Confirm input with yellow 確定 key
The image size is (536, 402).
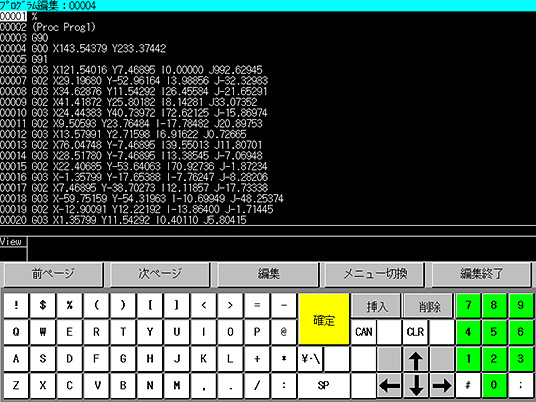[324, 319]
